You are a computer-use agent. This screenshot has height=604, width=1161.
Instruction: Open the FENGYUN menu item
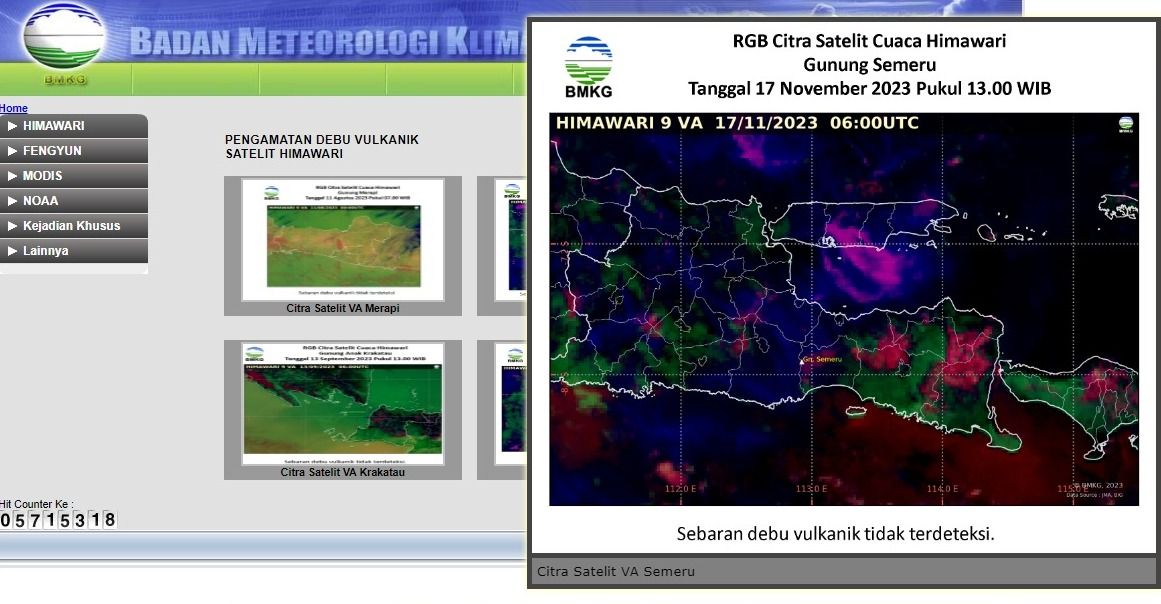(74, 151)
